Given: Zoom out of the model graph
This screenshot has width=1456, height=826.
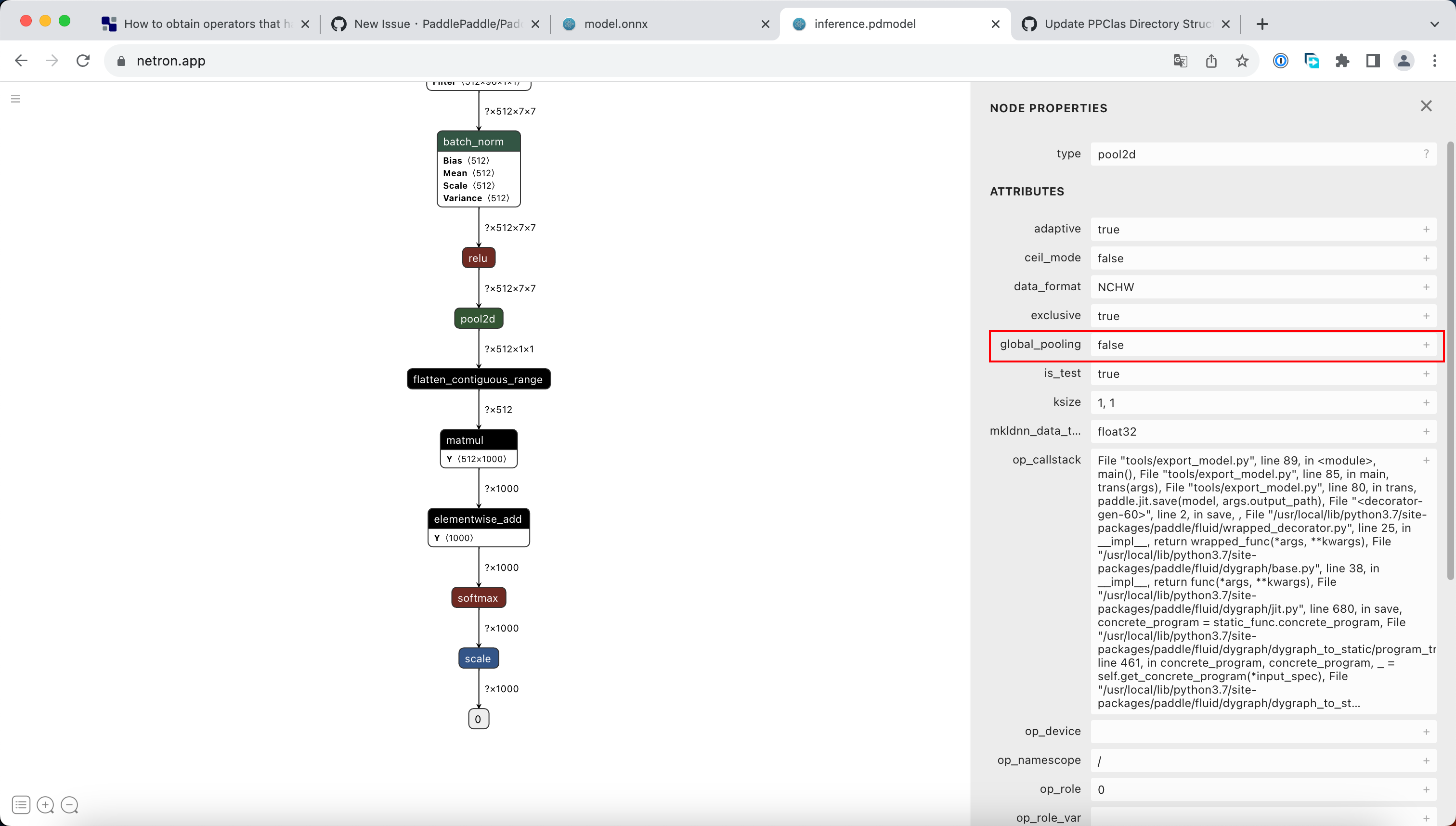Looking at the screenshot, I should tap(70, 805).
